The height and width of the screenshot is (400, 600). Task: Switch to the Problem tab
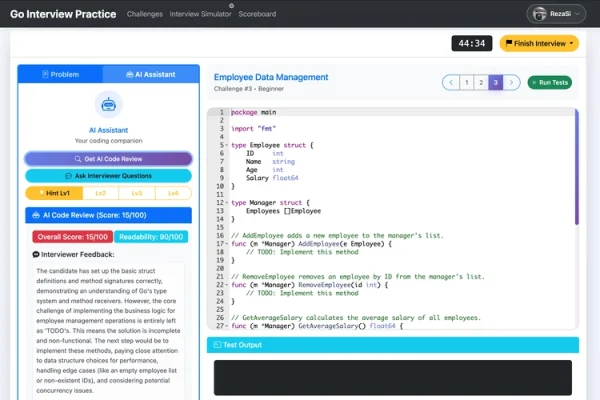pyautogui.click(x=60, y=74)
